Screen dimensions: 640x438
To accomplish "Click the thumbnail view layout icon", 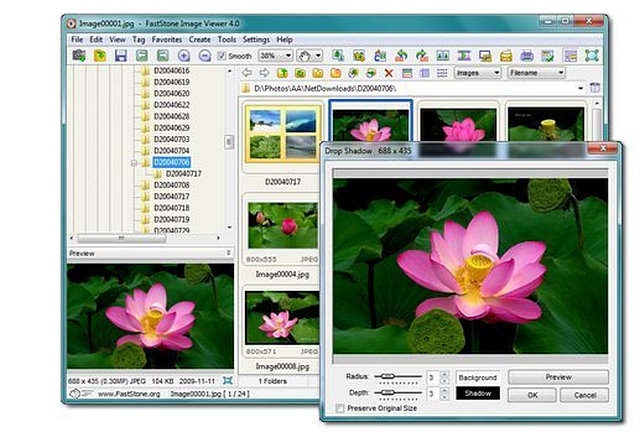I will tap(407, 73).
